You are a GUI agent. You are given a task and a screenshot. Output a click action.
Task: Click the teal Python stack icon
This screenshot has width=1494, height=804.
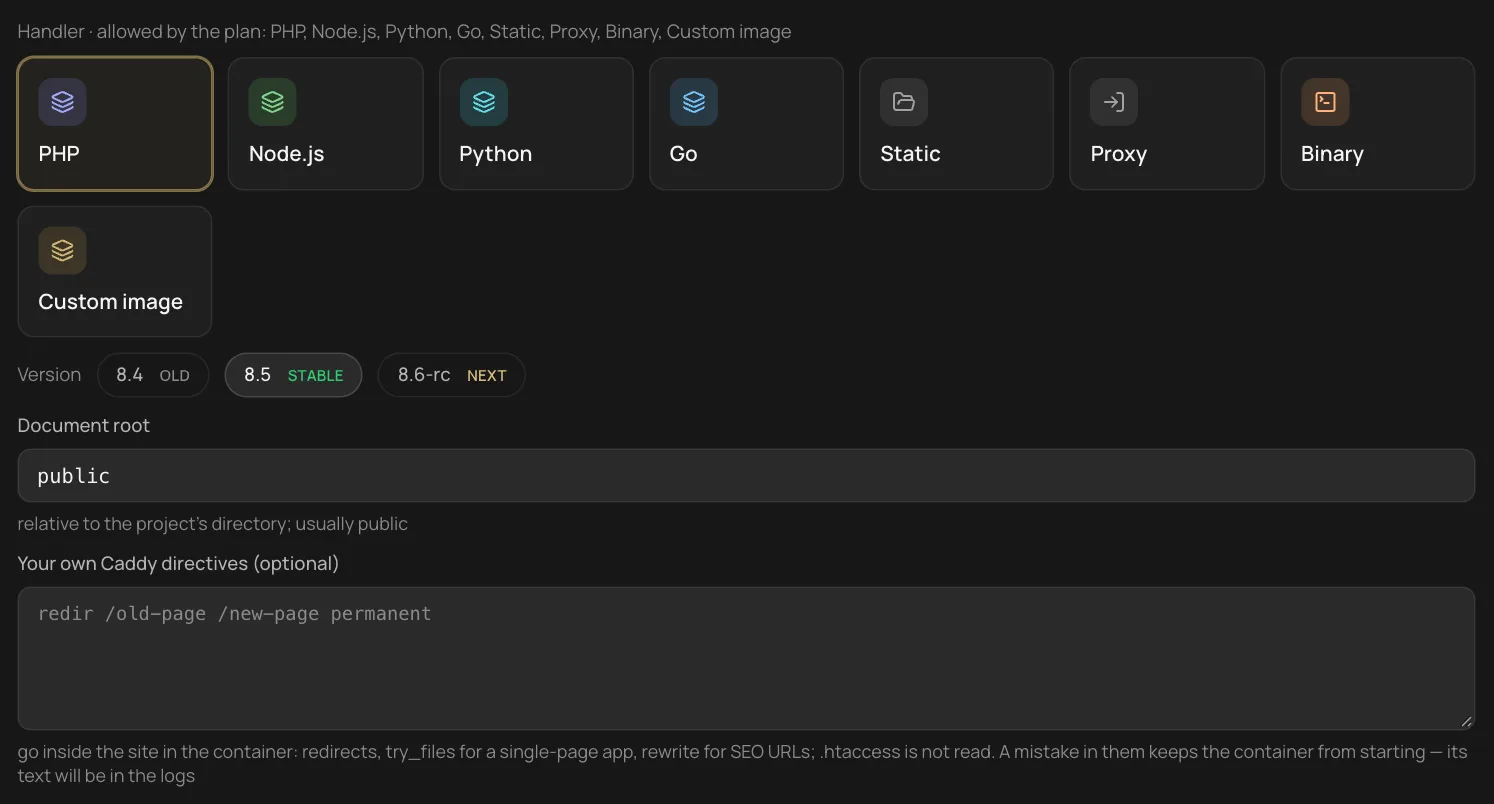[x=484, y=102]
